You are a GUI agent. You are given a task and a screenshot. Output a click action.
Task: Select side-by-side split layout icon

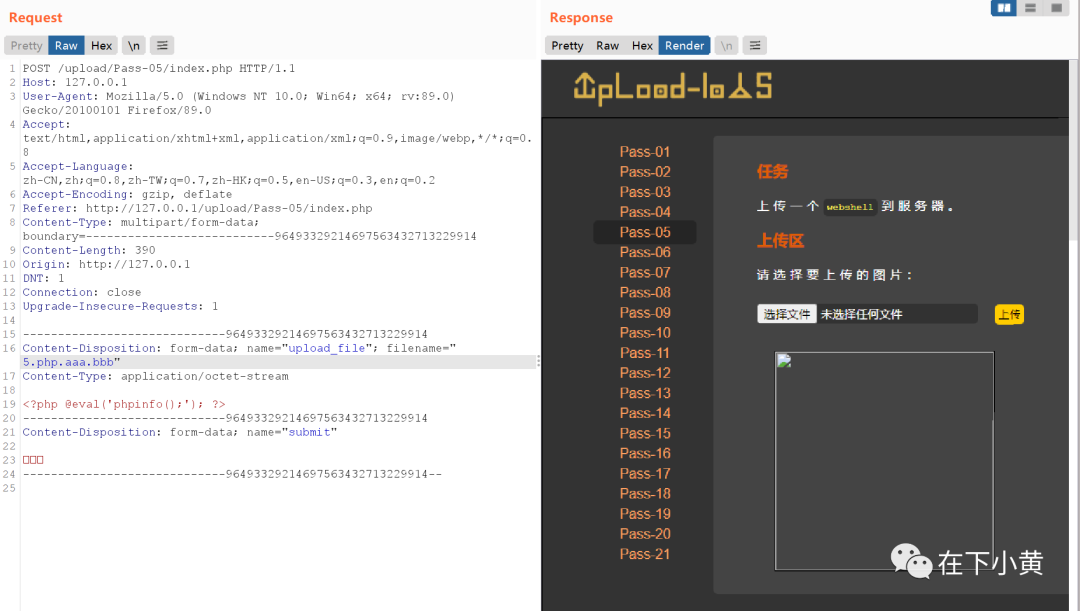pyautogui.click(x=1004, y=8)
